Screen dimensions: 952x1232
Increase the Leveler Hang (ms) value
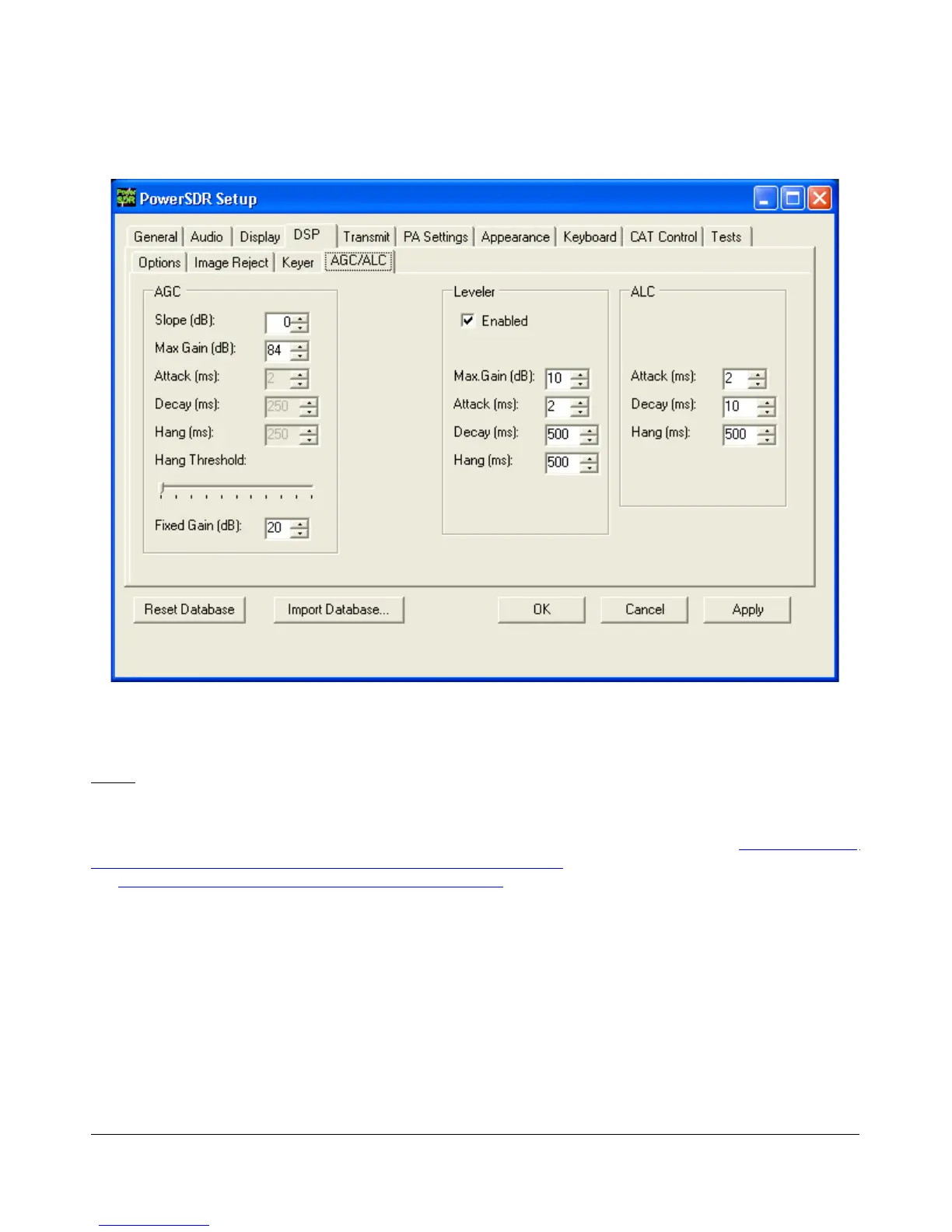pyautogui.click(x=590, y=457)
